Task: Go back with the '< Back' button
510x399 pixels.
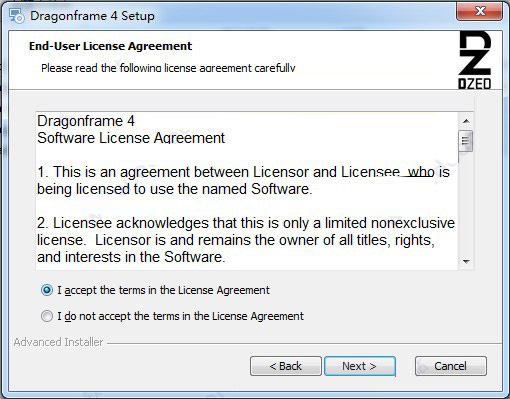Action: tap(286, 366)
